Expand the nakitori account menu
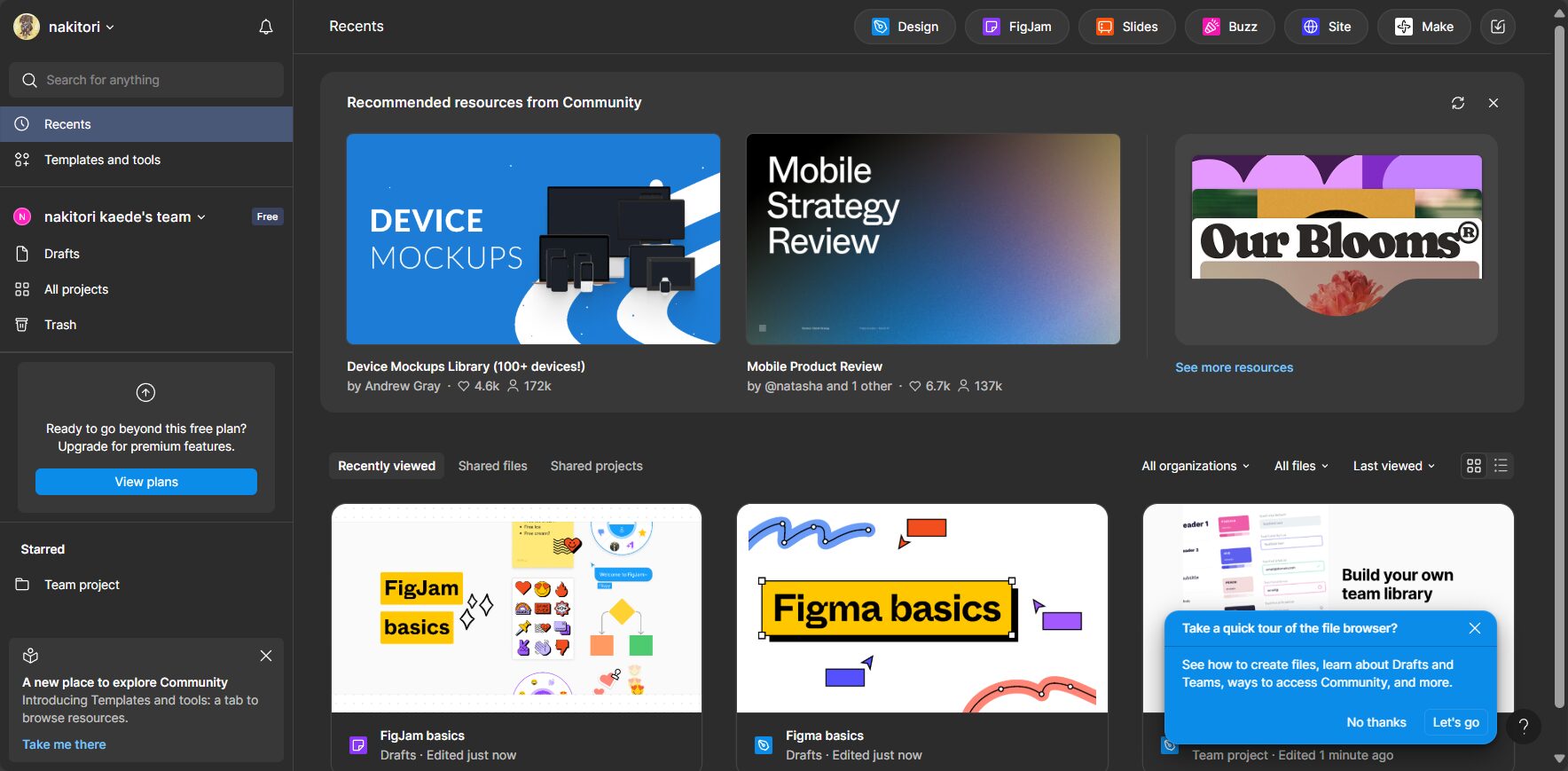The height and width of the screenshot is (771, 1568). [82, 27]
